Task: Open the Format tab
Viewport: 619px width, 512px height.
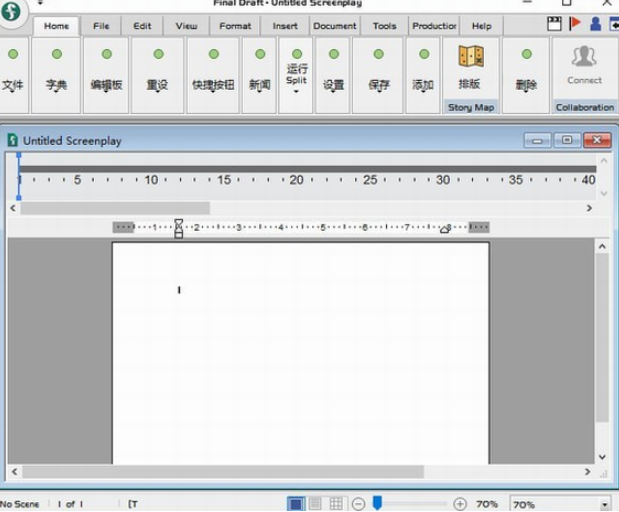Action: (235, 26)
